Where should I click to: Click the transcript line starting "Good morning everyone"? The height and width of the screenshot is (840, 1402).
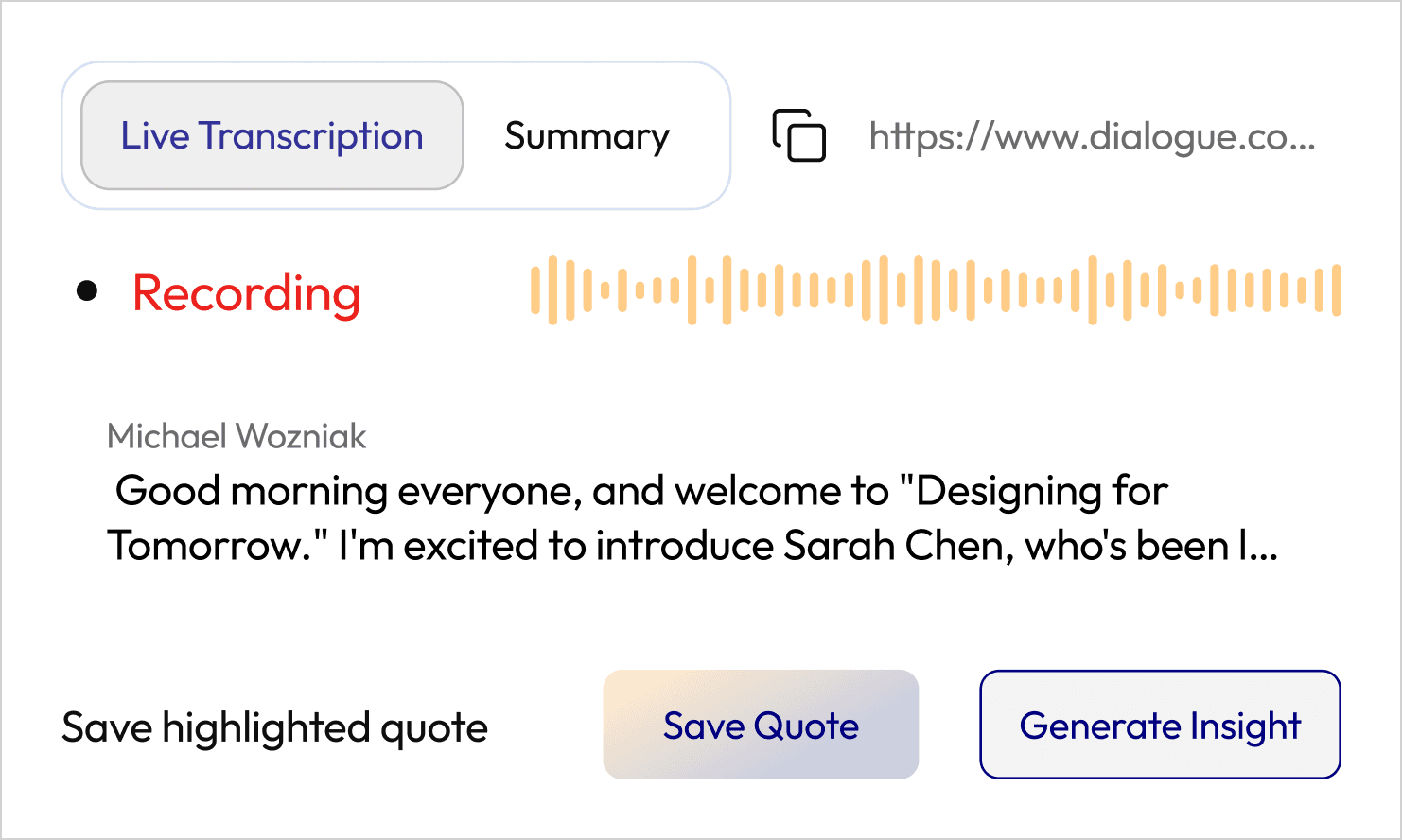[641, 491]
